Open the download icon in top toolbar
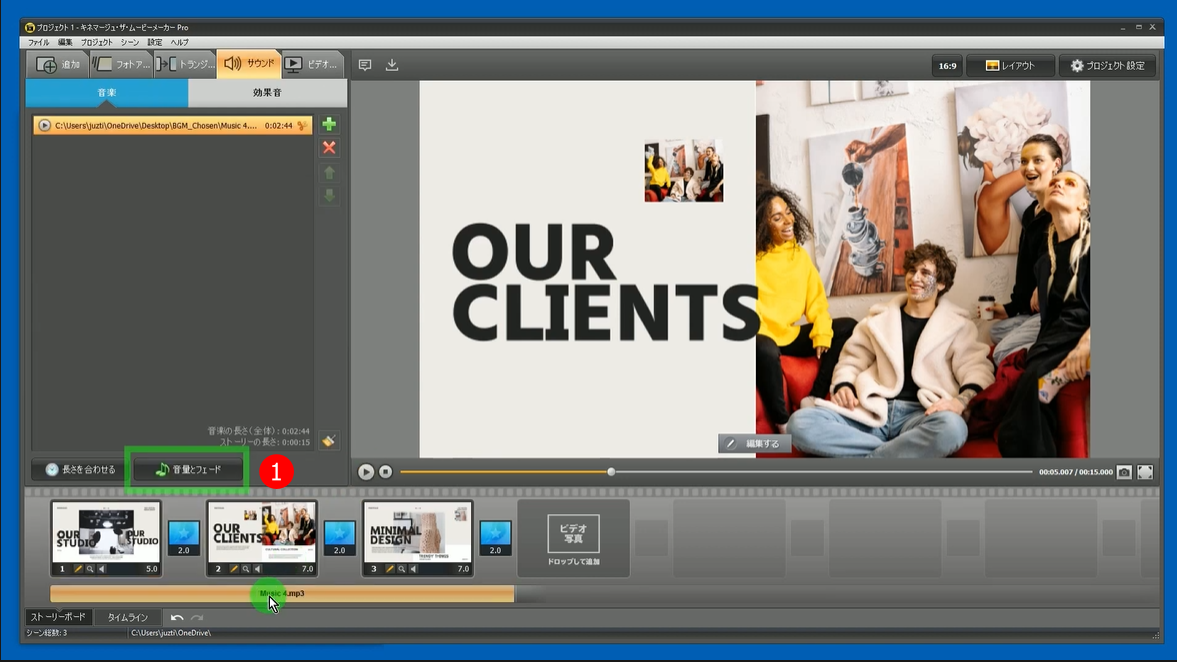1177x662 pixels. [392, 65]
